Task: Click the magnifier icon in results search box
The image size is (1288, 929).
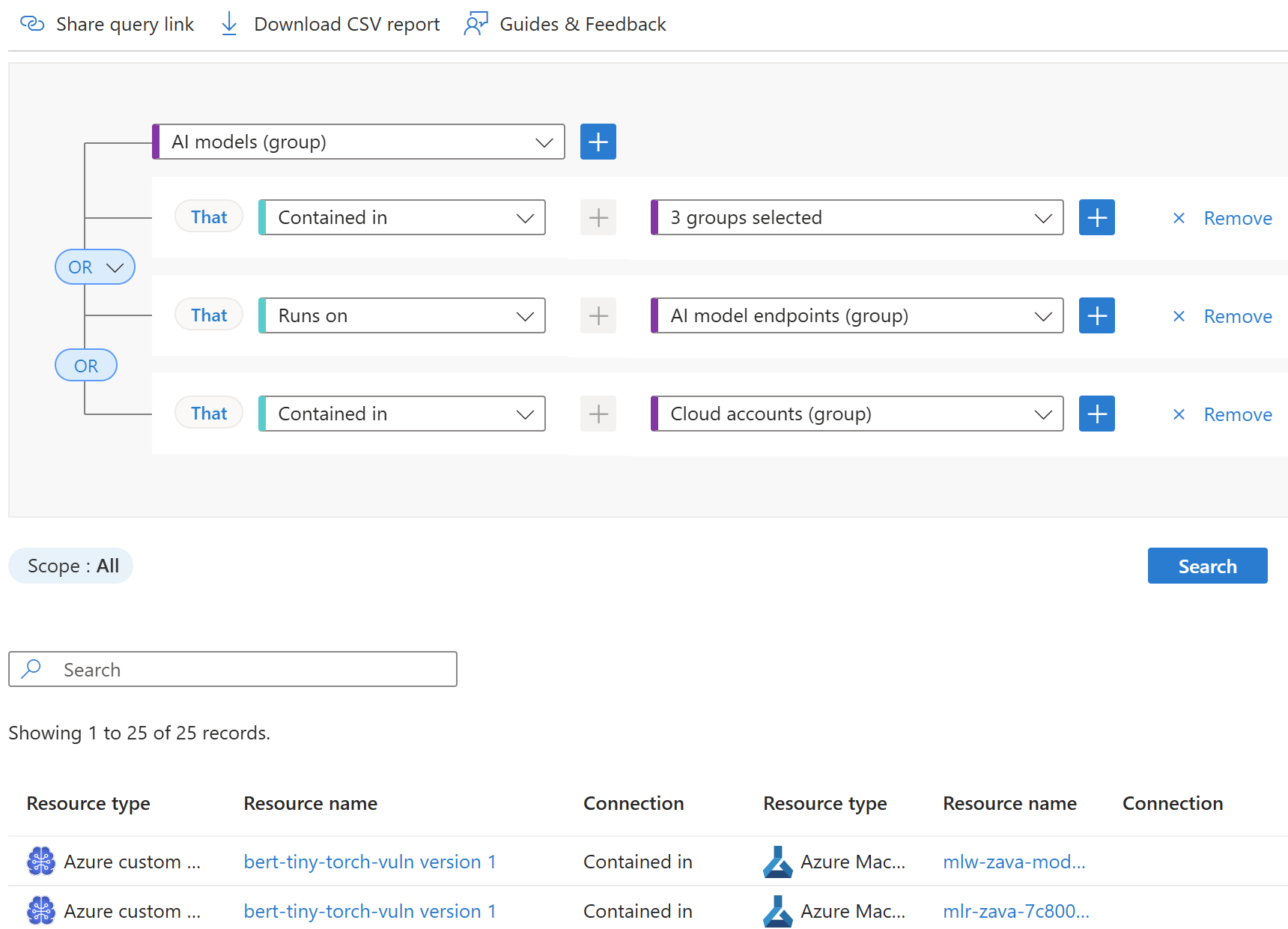Action: (31, 669)
